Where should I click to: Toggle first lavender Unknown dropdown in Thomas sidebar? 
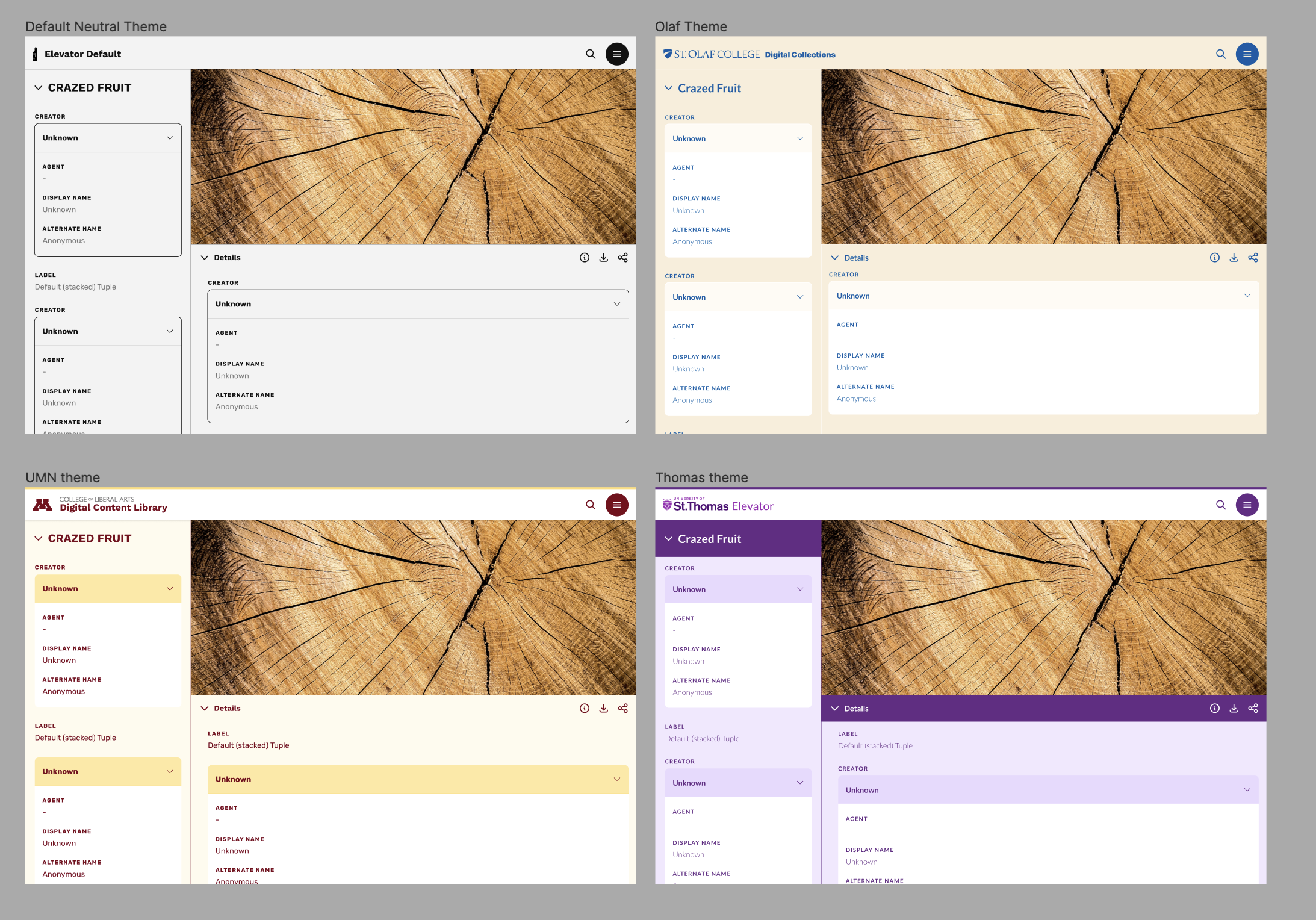click(739, 589)
